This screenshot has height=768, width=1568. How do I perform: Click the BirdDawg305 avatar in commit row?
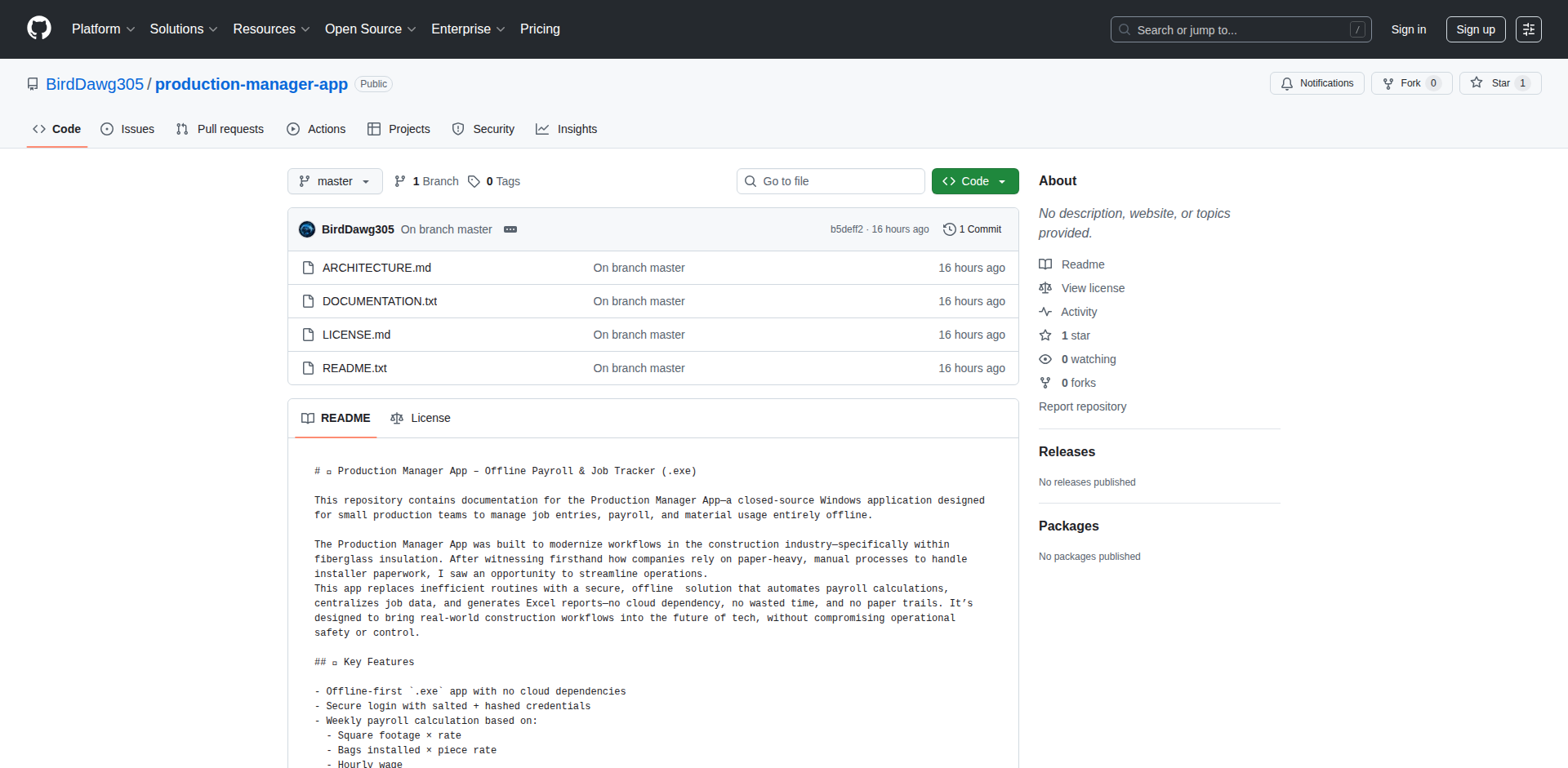click(307, 229)
